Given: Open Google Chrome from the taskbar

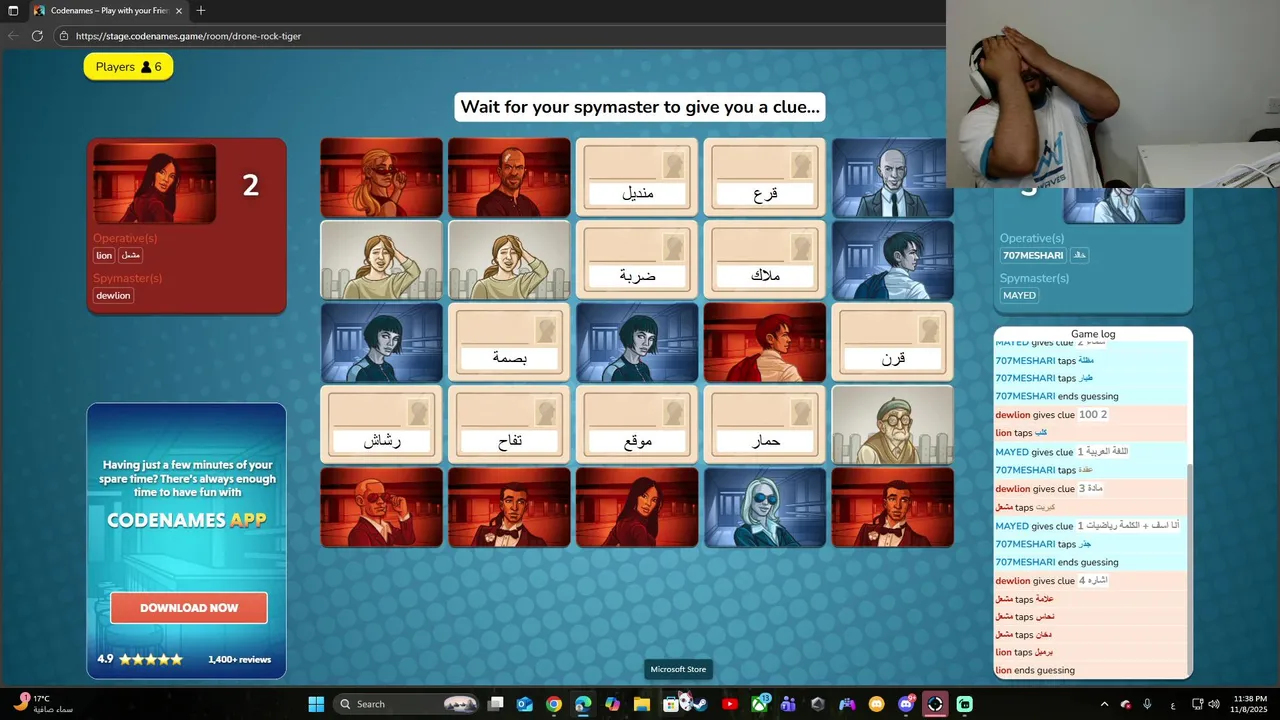Looking at the screenshot, I should [554, 704].
